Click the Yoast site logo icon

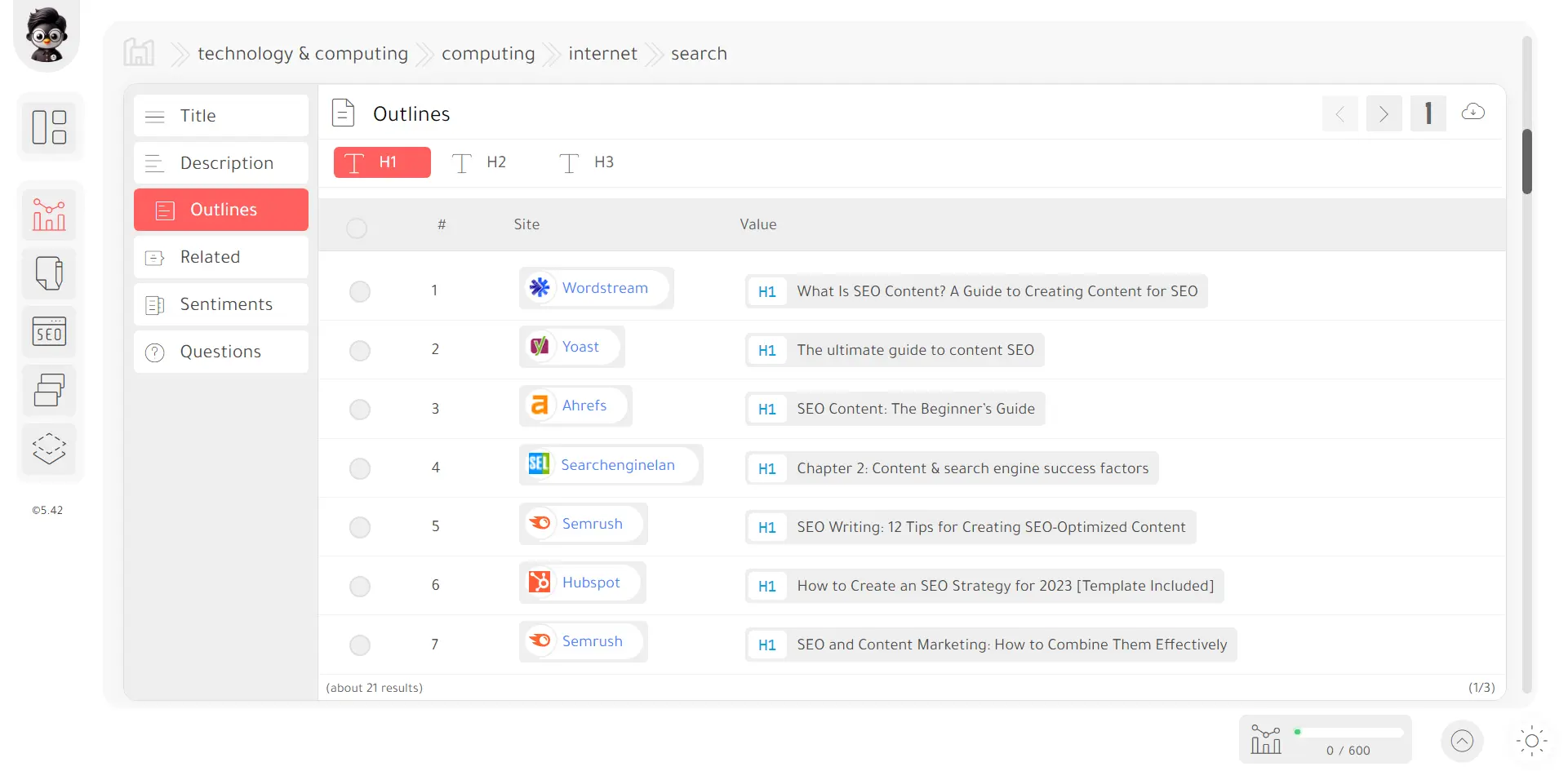coord(540,347)
